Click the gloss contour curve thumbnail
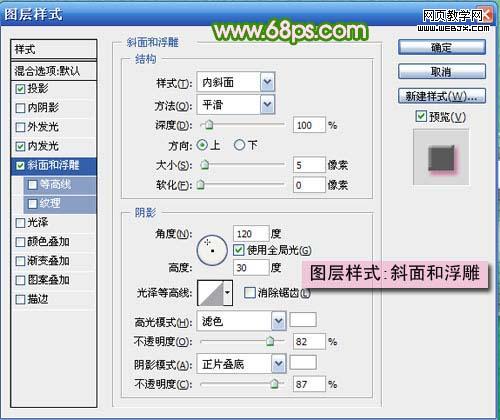Viewport: 500px width, 420px height. pos(210,293)
